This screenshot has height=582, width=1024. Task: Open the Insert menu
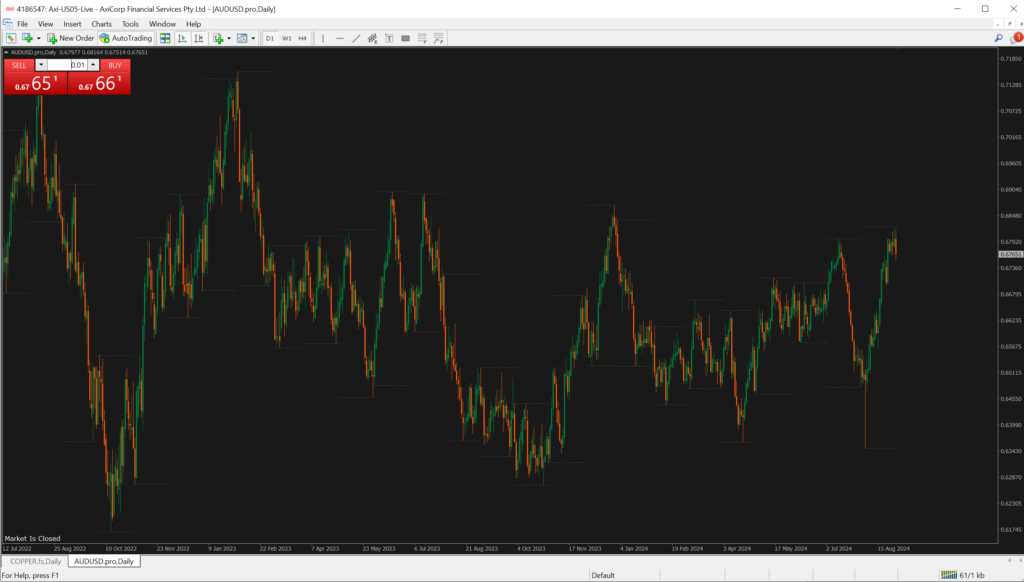tap(72, 24)
